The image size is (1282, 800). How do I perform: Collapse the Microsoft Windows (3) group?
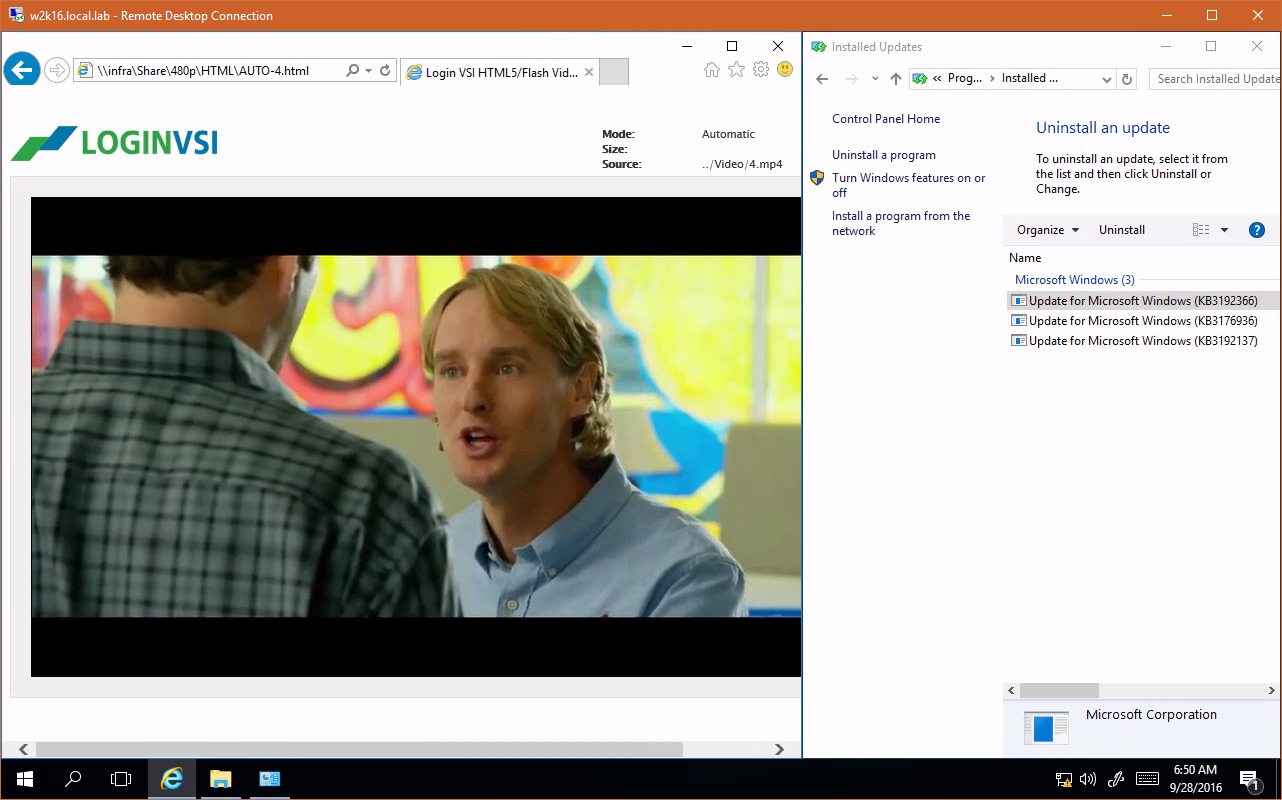(x=1075, y=280)
